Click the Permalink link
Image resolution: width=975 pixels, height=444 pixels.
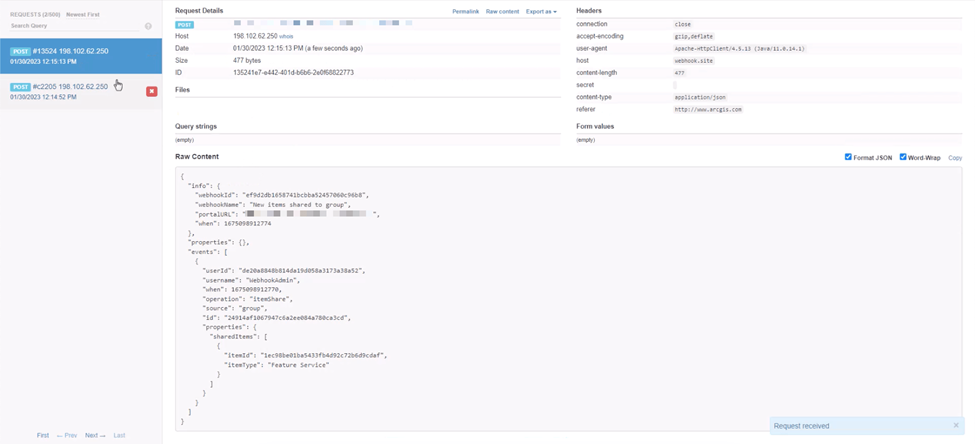[x=465, y=11]
